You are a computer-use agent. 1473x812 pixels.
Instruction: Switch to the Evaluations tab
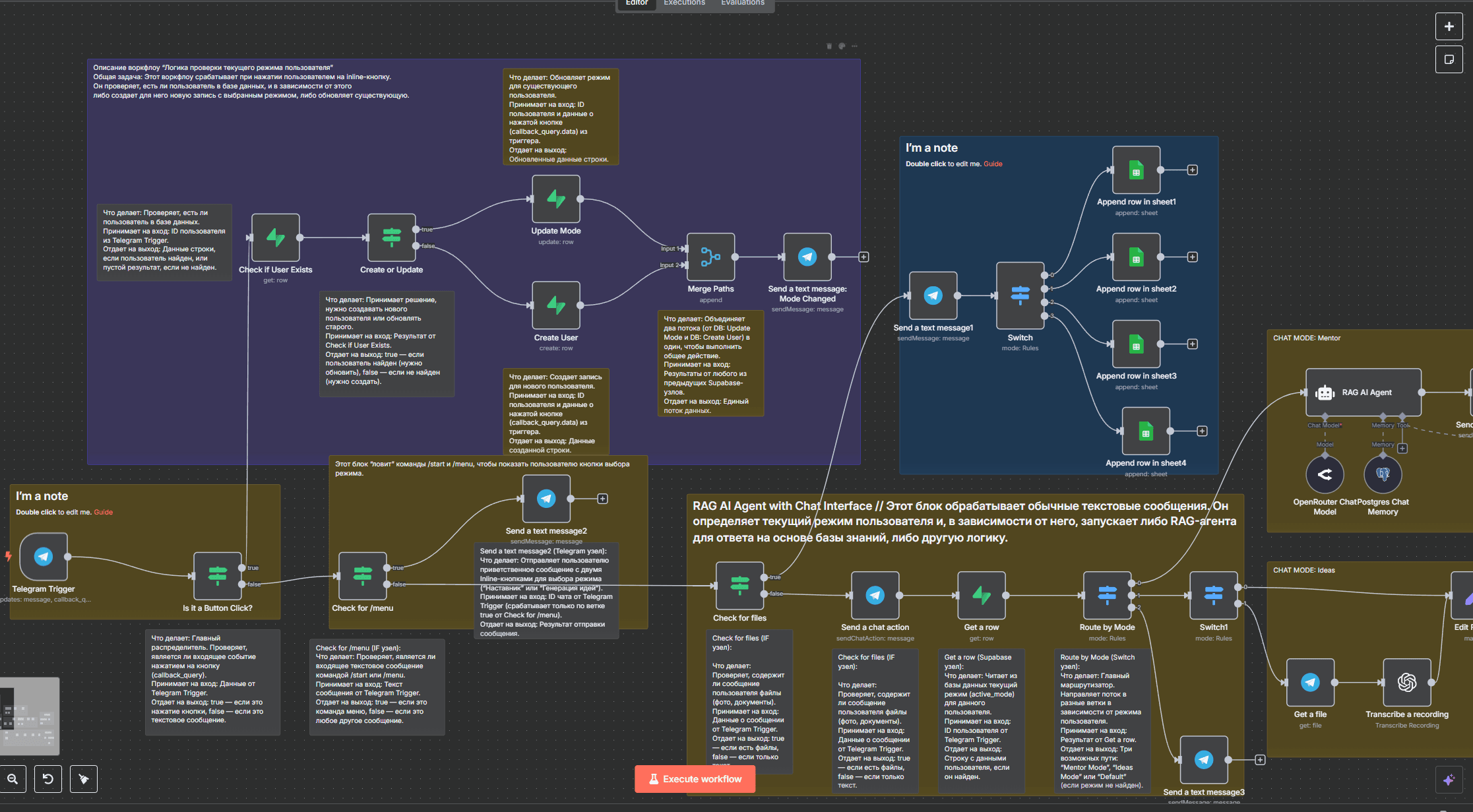pyautogui.click(x=742, y=3)
